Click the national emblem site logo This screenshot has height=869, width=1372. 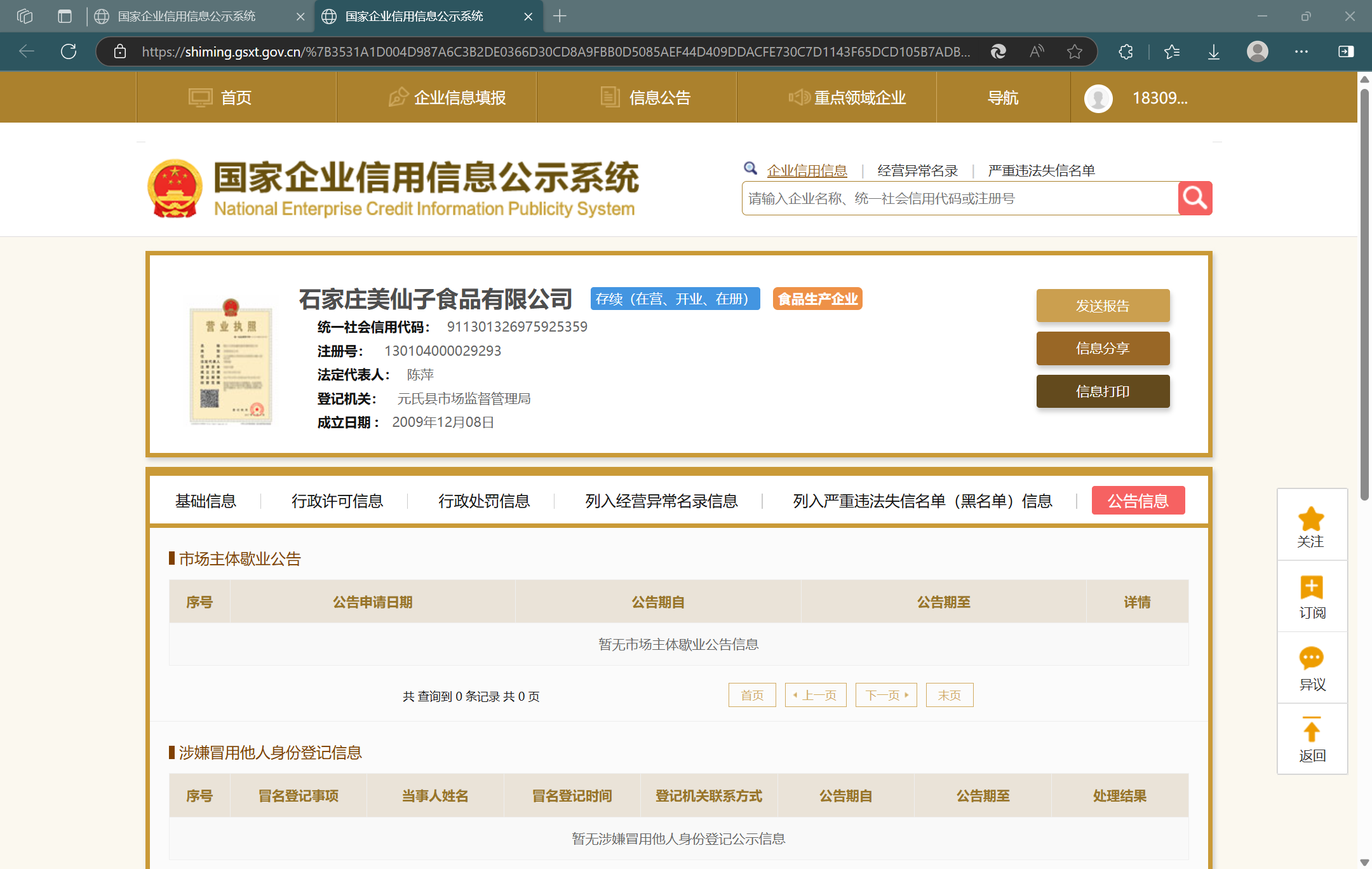pos(175,189)
